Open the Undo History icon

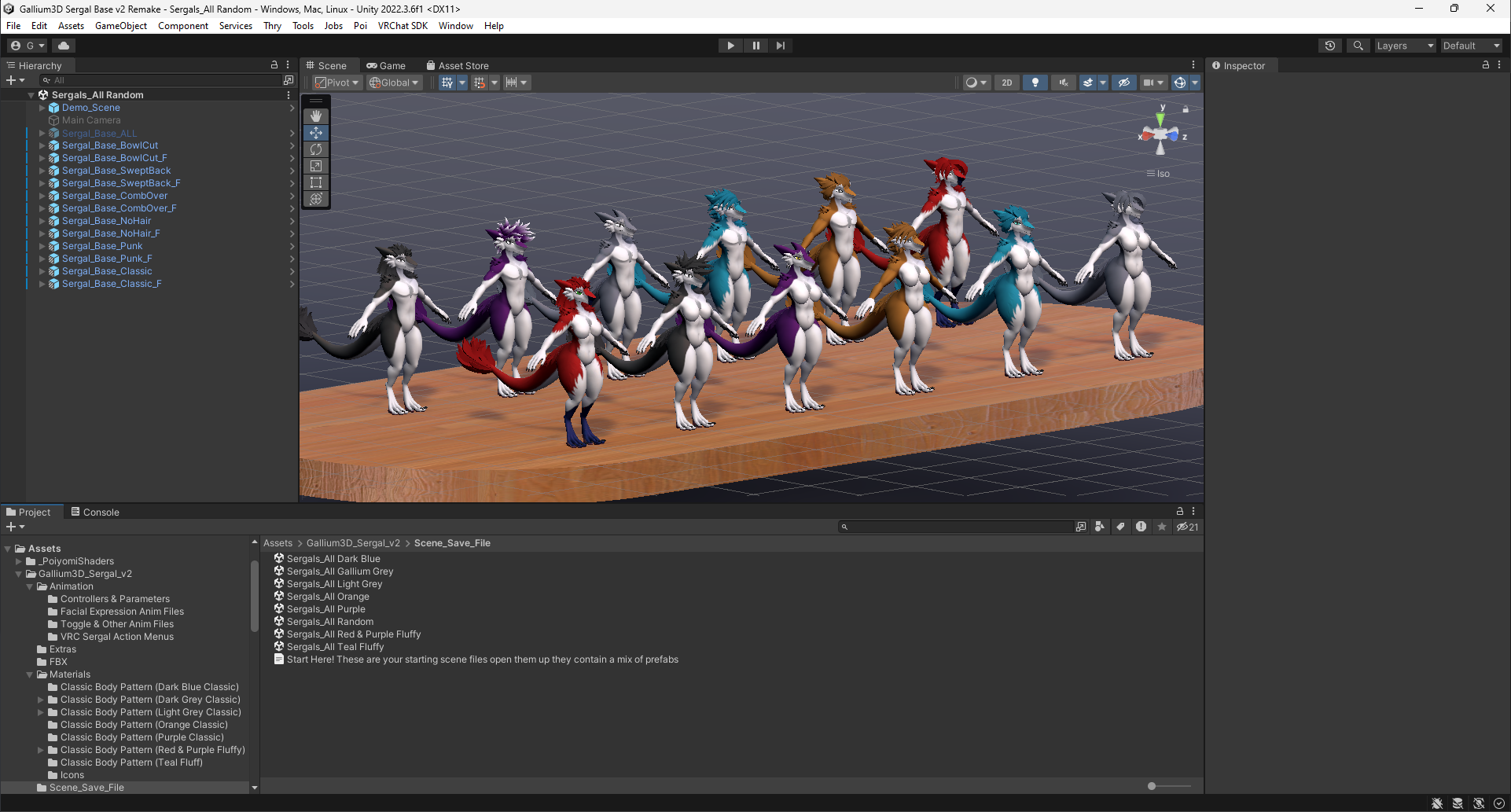[x=1329, y=46]
